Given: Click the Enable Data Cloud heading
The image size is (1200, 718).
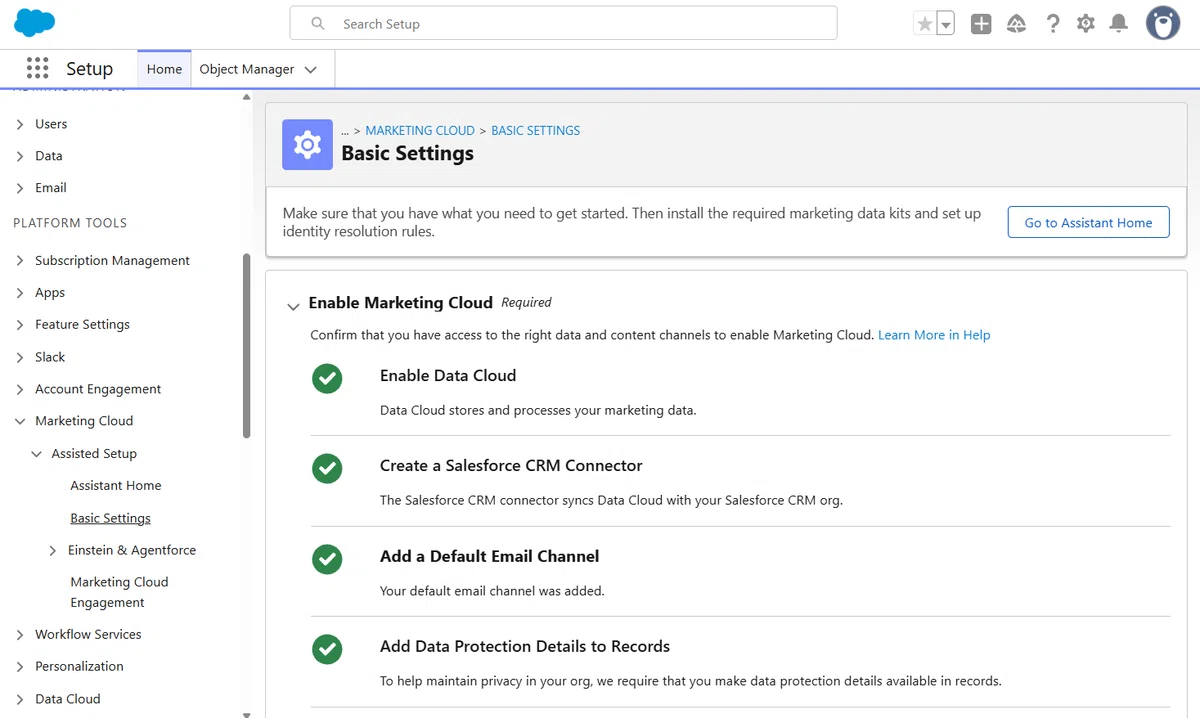Looking at the screenshot, I should (448, 376).
